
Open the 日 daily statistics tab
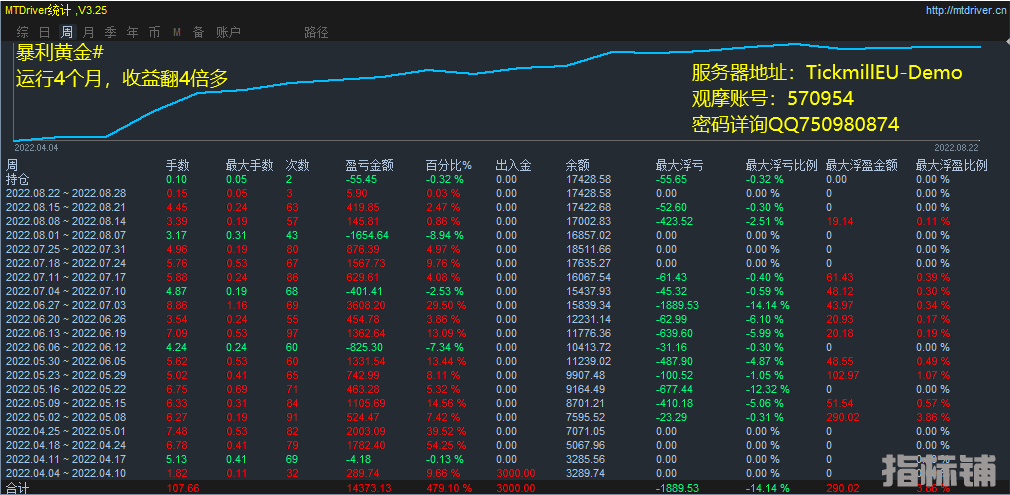[x=45, y=32]
